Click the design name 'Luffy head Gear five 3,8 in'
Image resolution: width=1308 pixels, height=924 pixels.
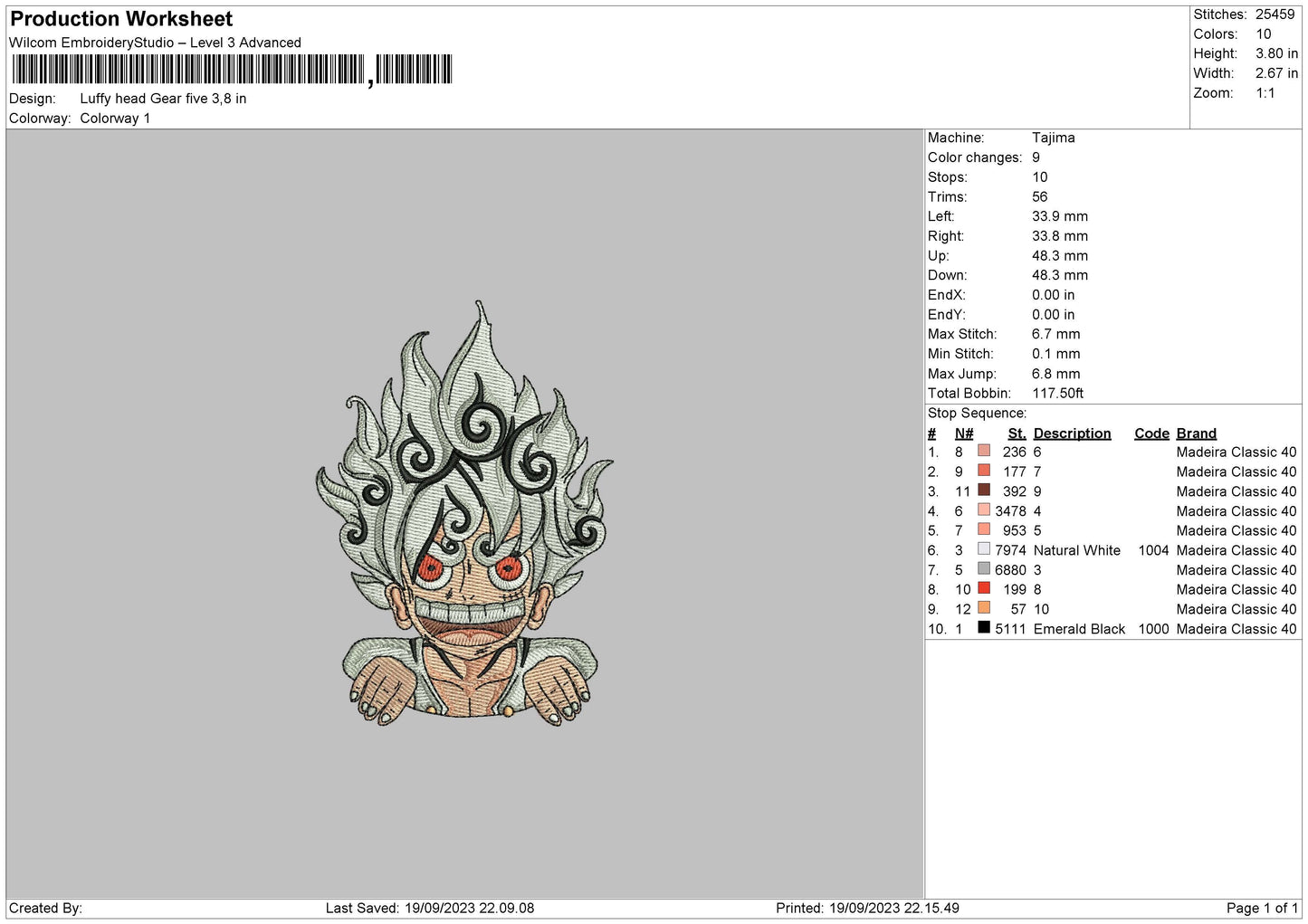coord(163,99)
